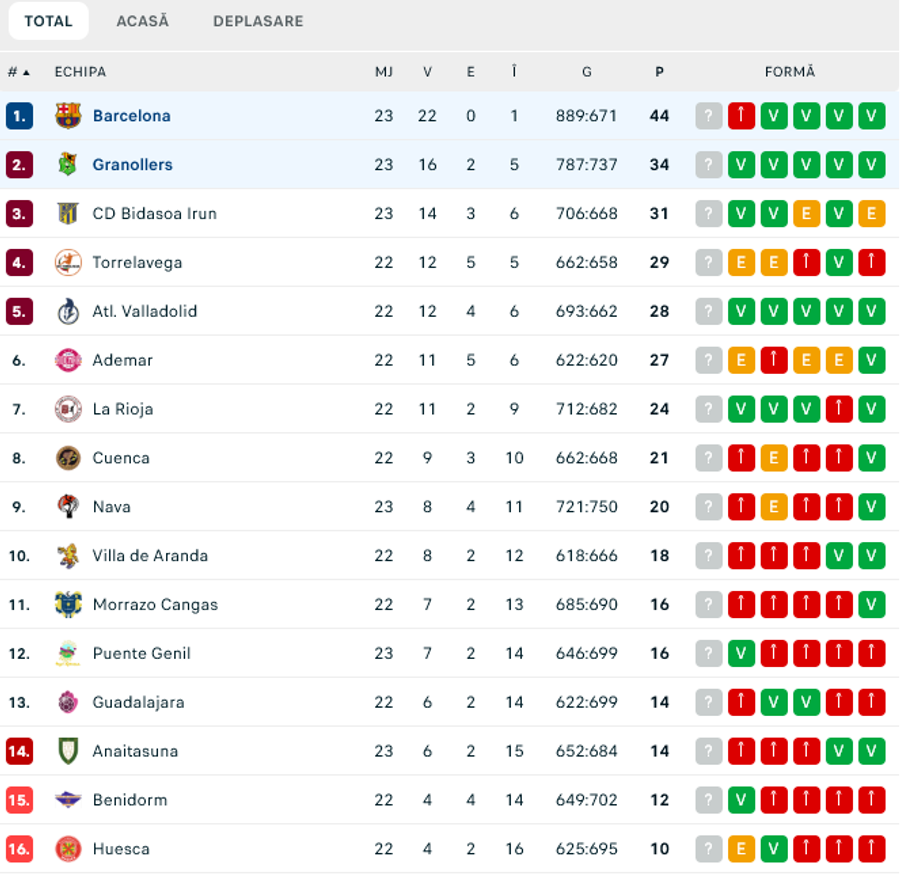Image resolution: width=900 pixels, height=886 pixels.
Task: Click Huesca's orange draw form badge
Action: 741,849
